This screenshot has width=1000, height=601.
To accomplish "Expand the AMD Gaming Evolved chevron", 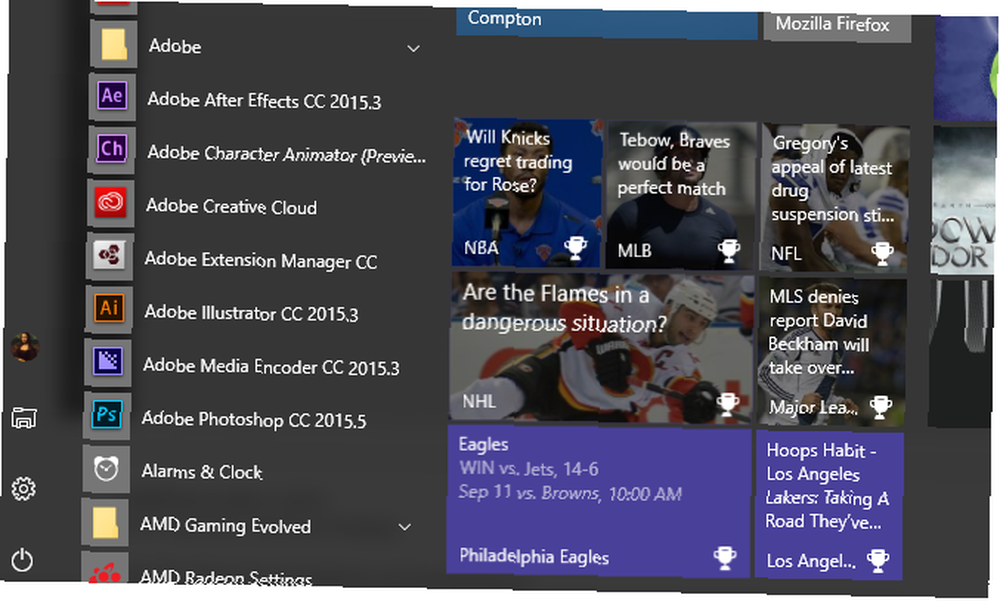I will tap(404, 527).
